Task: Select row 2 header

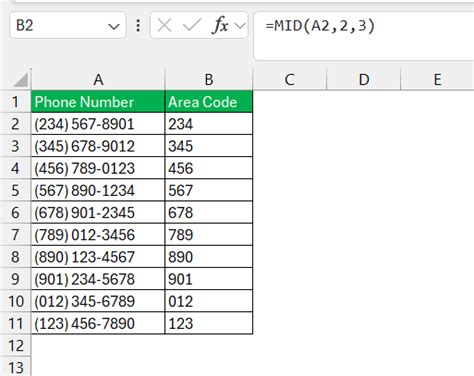Action: 15,124
